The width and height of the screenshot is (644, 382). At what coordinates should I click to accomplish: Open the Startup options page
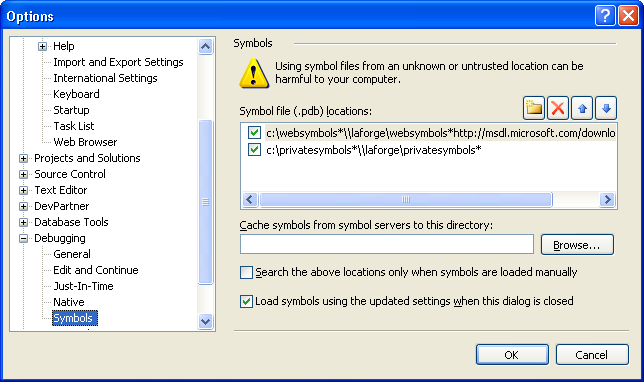click(71, 110)
